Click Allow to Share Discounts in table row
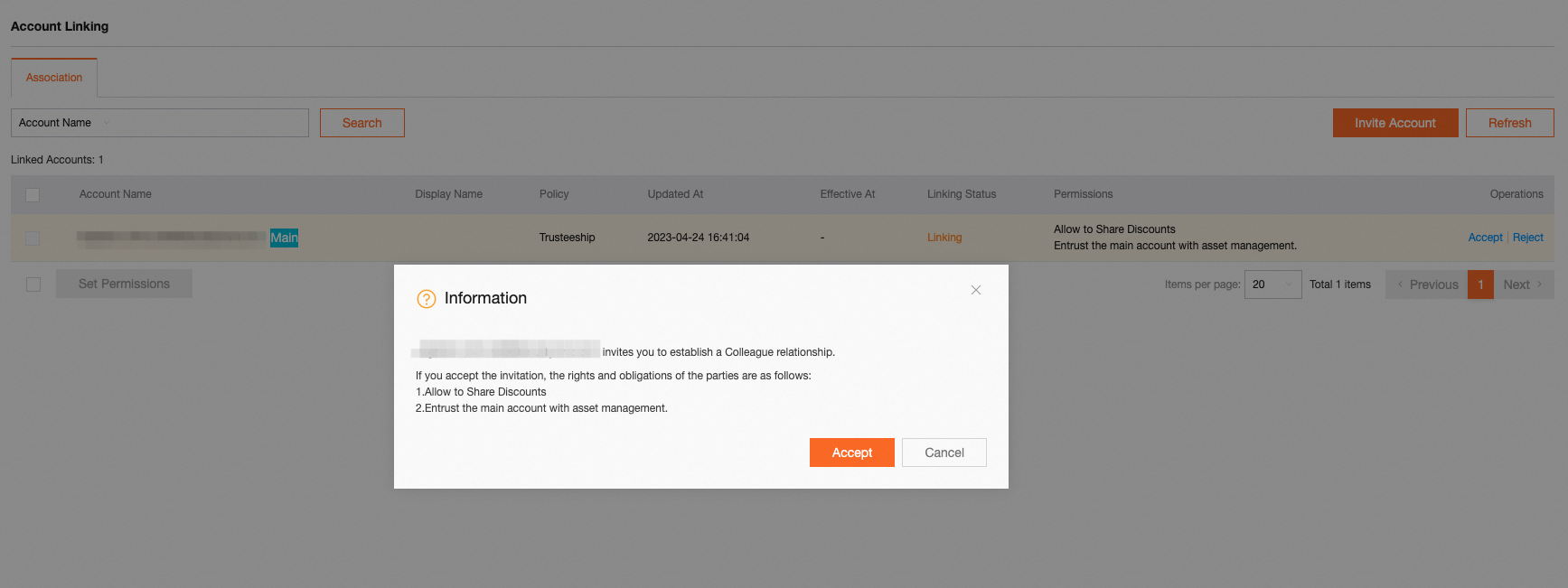 [1114, 229]
